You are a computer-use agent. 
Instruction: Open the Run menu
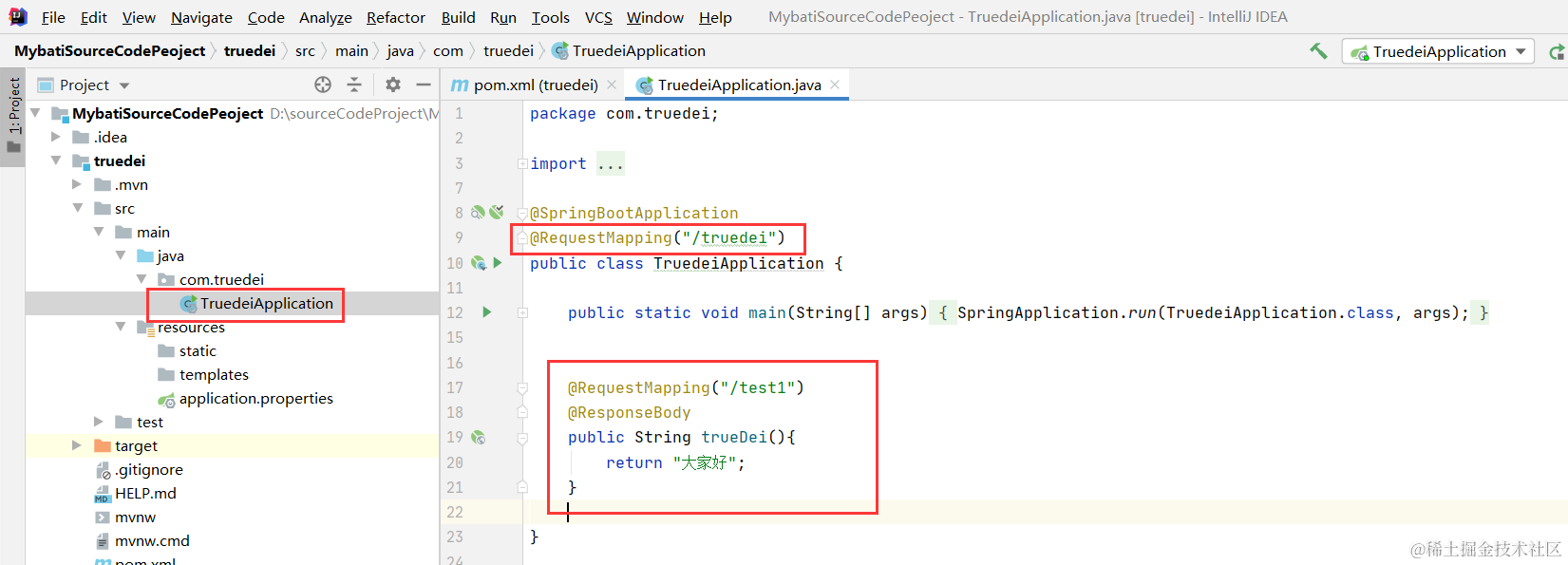503,17
